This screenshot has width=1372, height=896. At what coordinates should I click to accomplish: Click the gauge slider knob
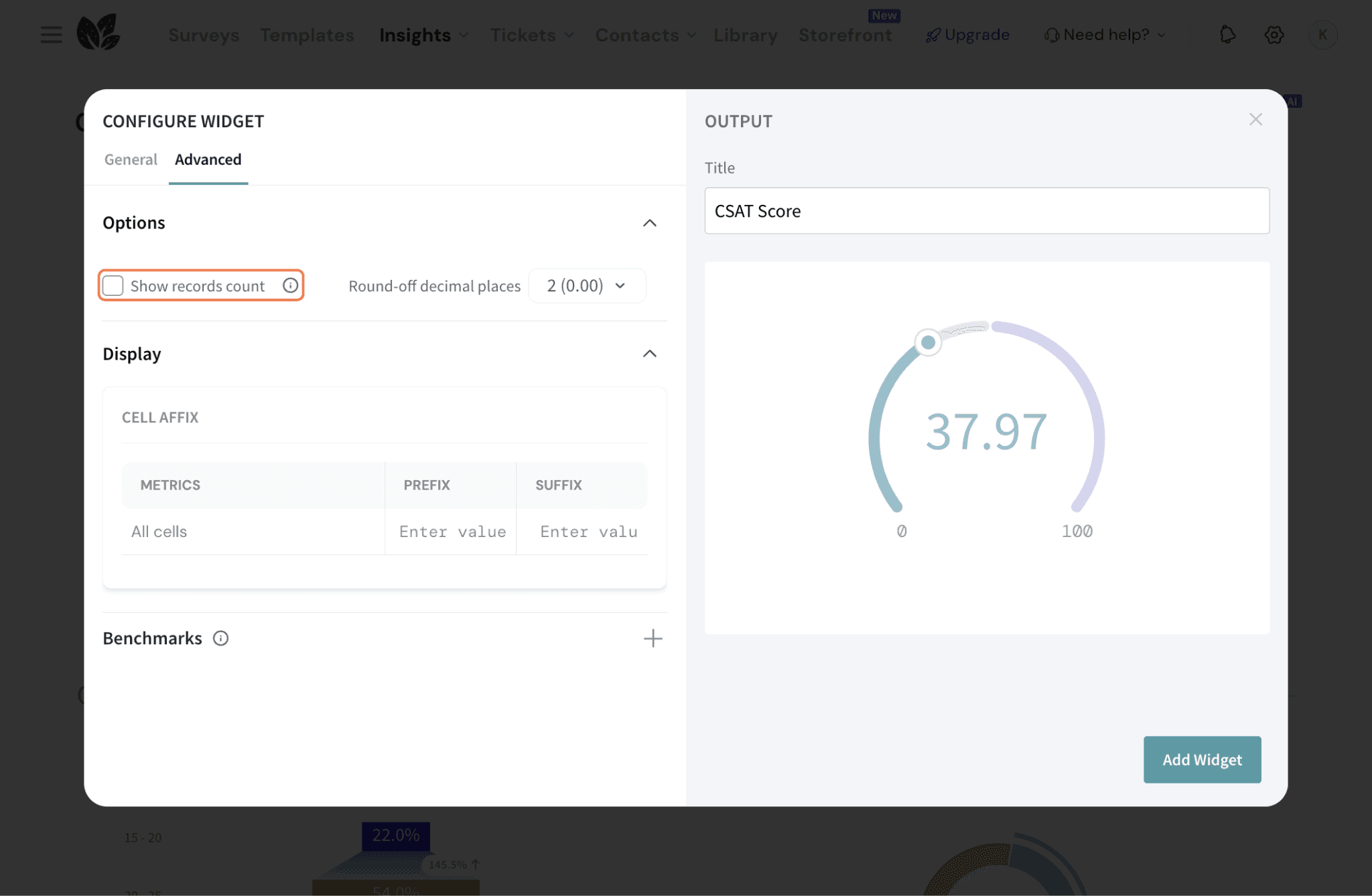coord(928,343)
